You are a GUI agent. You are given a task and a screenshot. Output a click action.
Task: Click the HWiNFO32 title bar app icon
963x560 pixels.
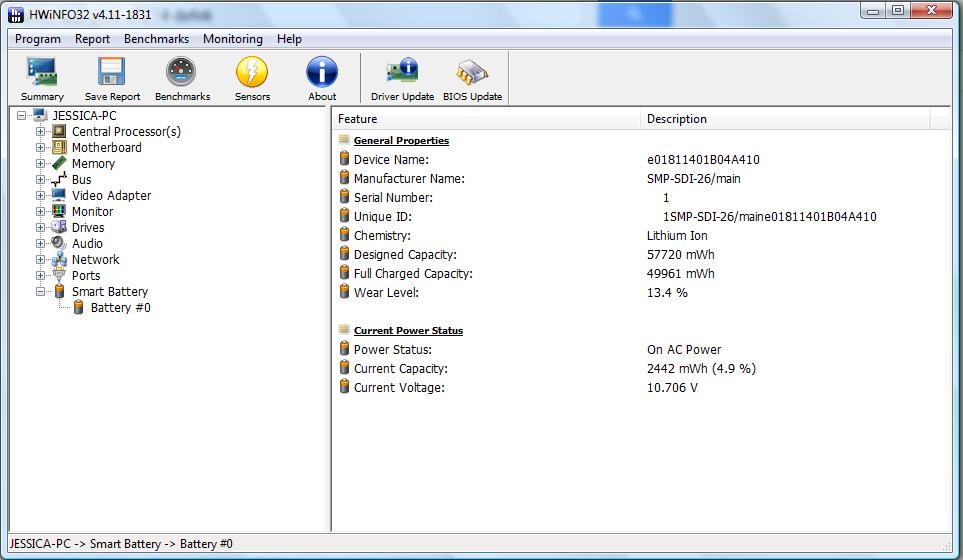(16, 14)
